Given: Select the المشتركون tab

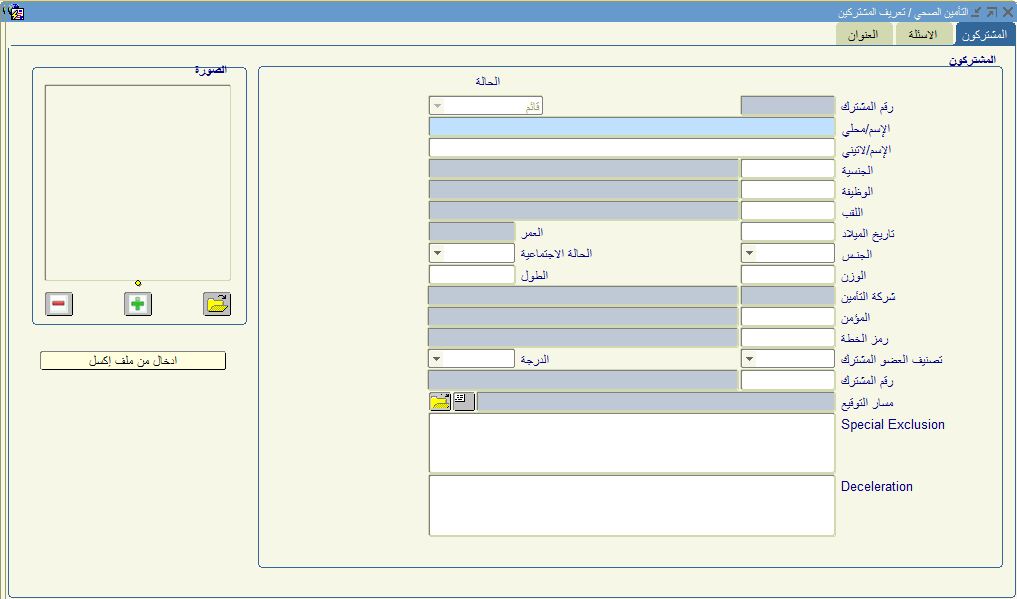Looking at the screenshot, I should pyautogui.click(x=981, y=35).
